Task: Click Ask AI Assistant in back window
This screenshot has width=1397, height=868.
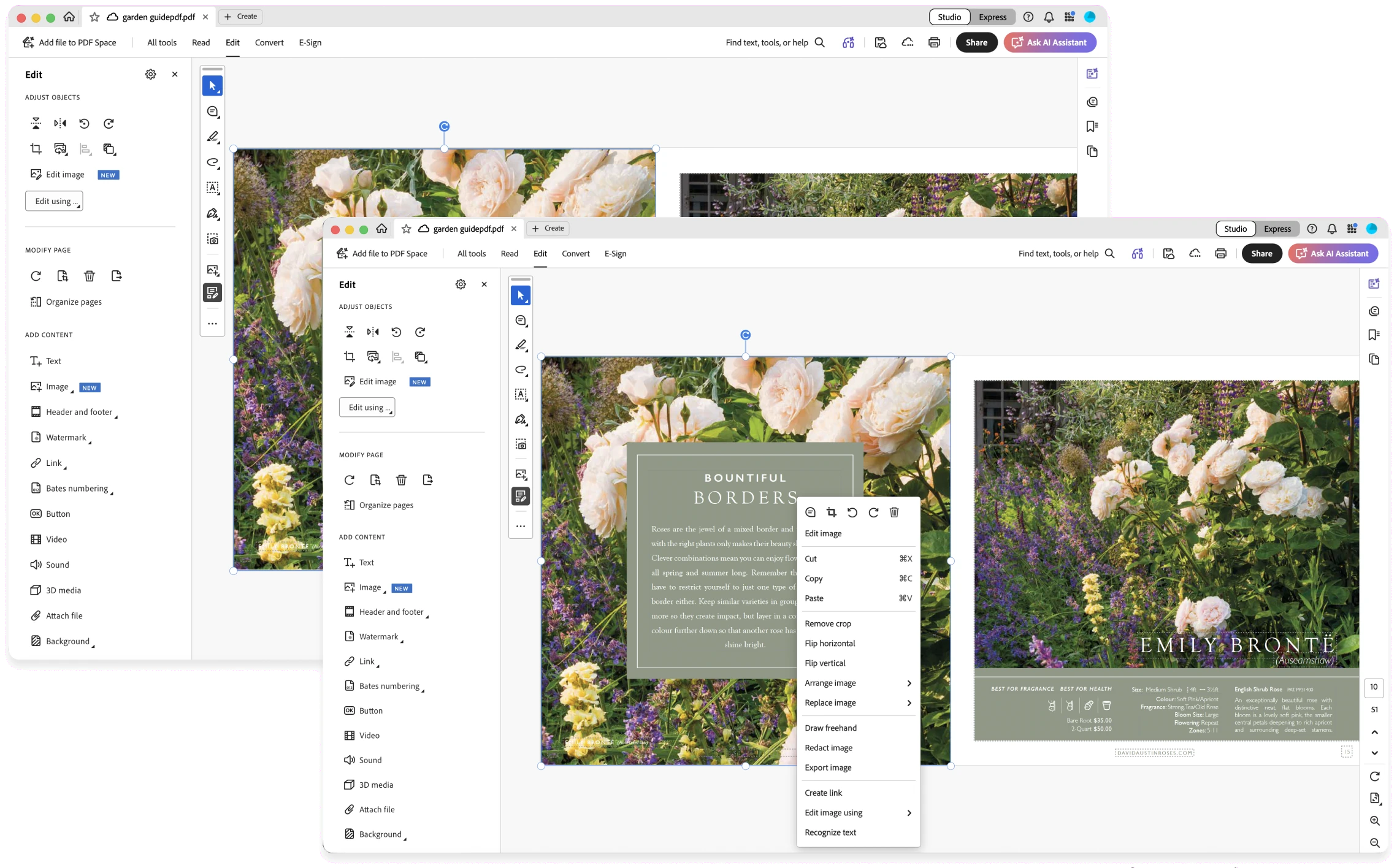Action: tap(1050, 43)
